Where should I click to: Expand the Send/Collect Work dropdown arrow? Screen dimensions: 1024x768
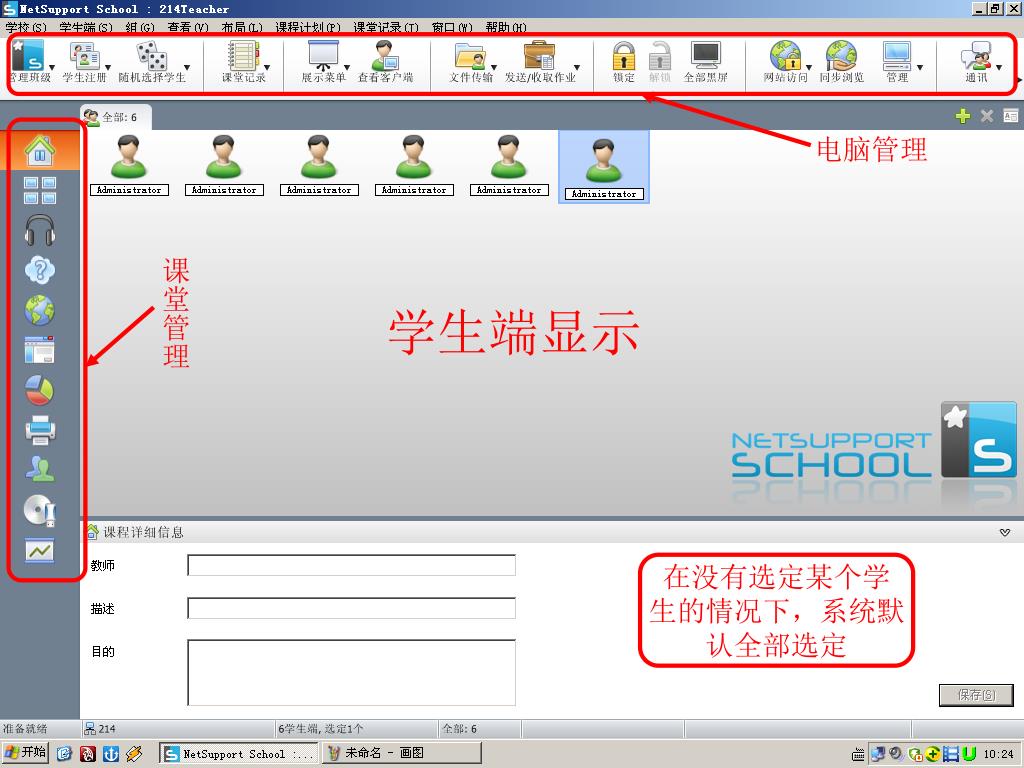pyautogui.click(x=577, y=67)
